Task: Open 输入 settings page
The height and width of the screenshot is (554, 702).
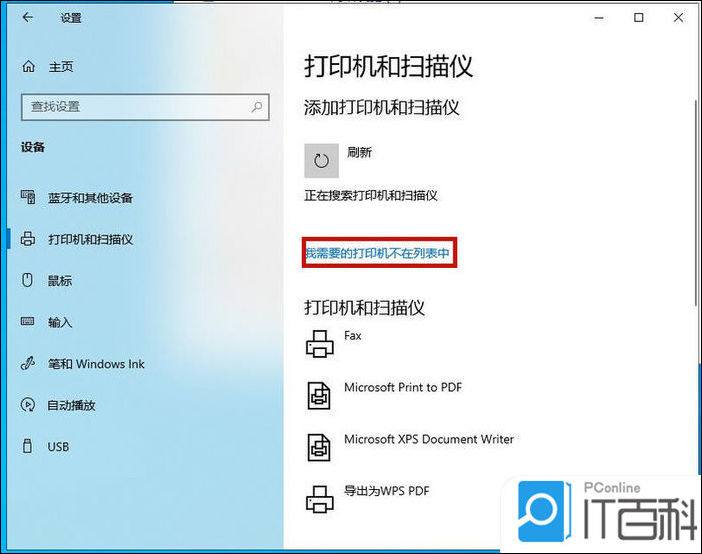Action: pos(60,322)
